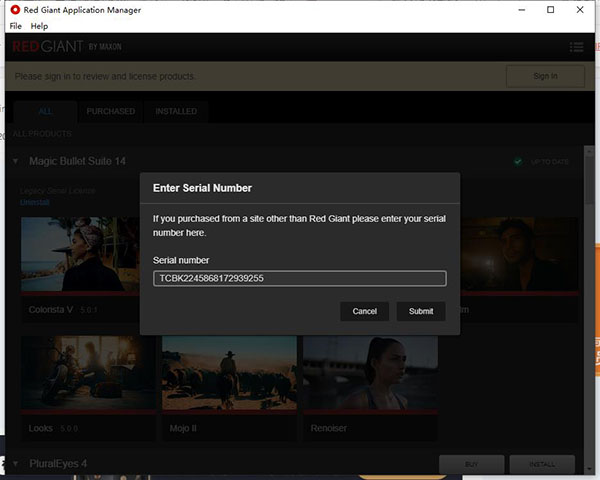The width and height of the screenshot is (600, 480).
Task: Click the ALL PRODUCTS heading
Action: tap(42, 134)
